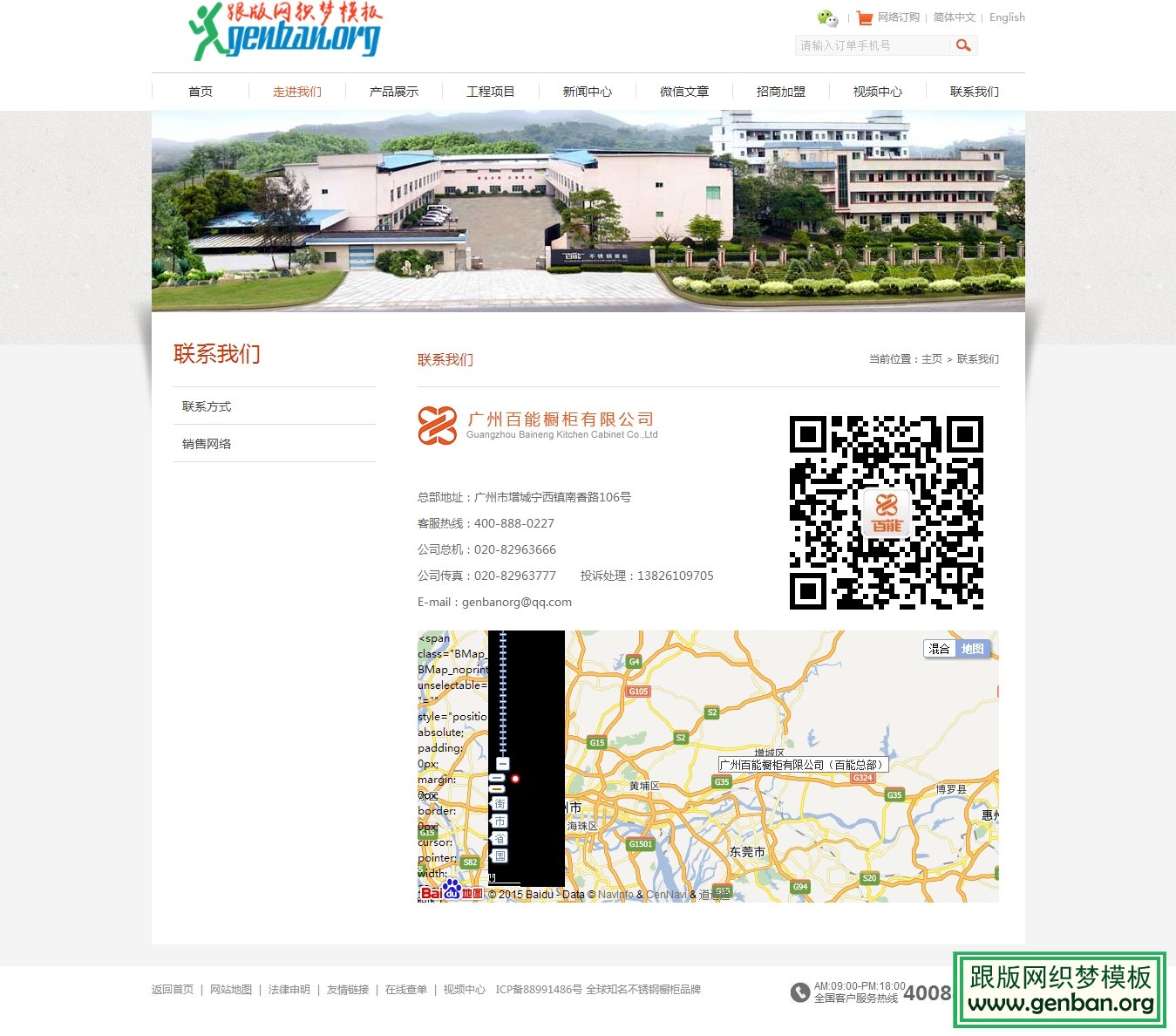This screenshot has width=1176, height=1036.
Task: Click the orange shopping cart icon beside 网络订购
Action: click(863, 17)
